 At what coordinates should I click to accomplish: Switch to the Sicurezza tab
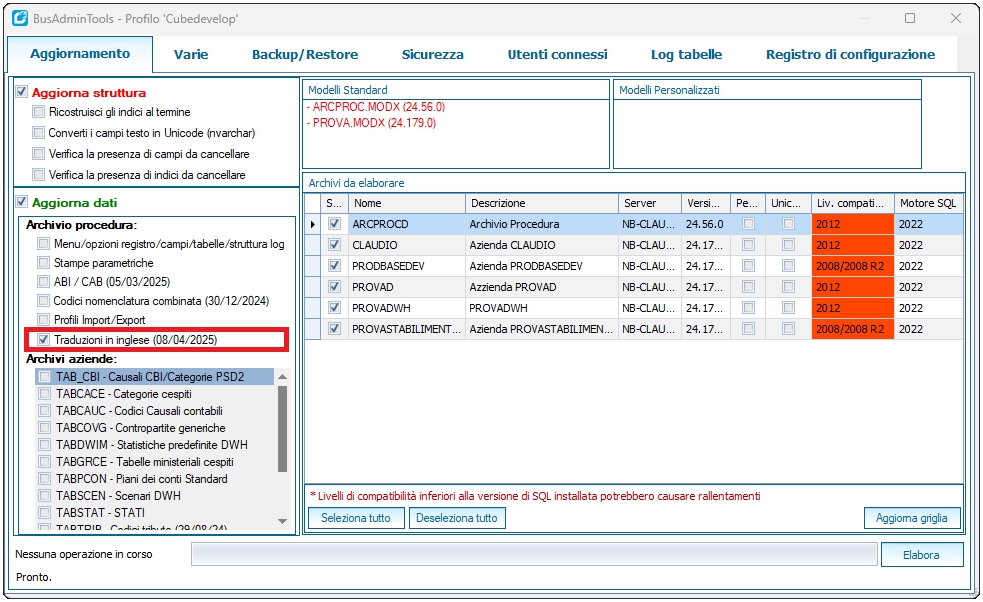pos(432,55)
